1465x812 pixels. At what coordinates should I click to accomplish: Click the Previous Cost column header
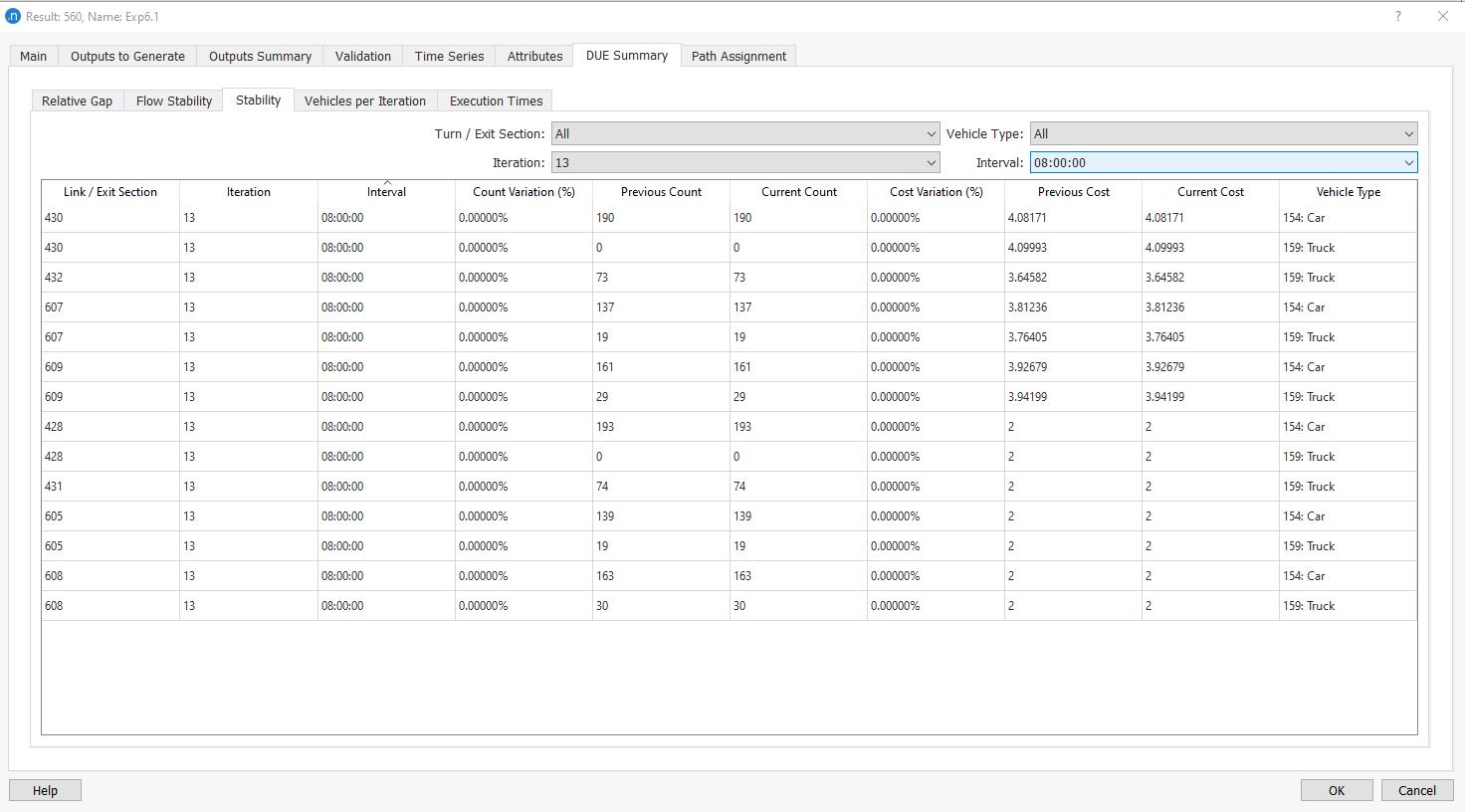pos(1073,191)
